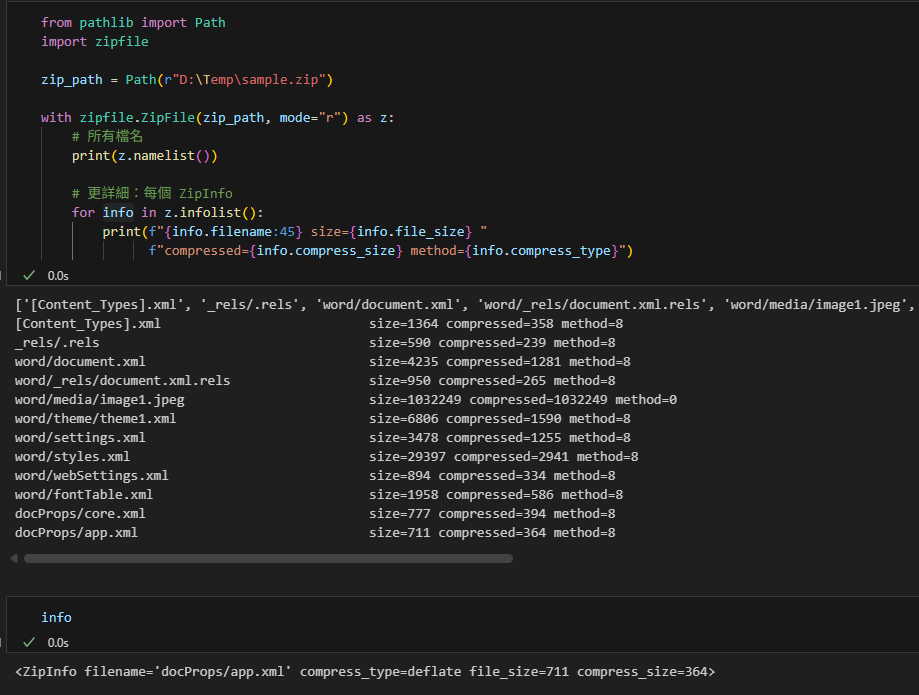
Task: Click the word/styles.xml output entry
Action: (x=80, y=456)
